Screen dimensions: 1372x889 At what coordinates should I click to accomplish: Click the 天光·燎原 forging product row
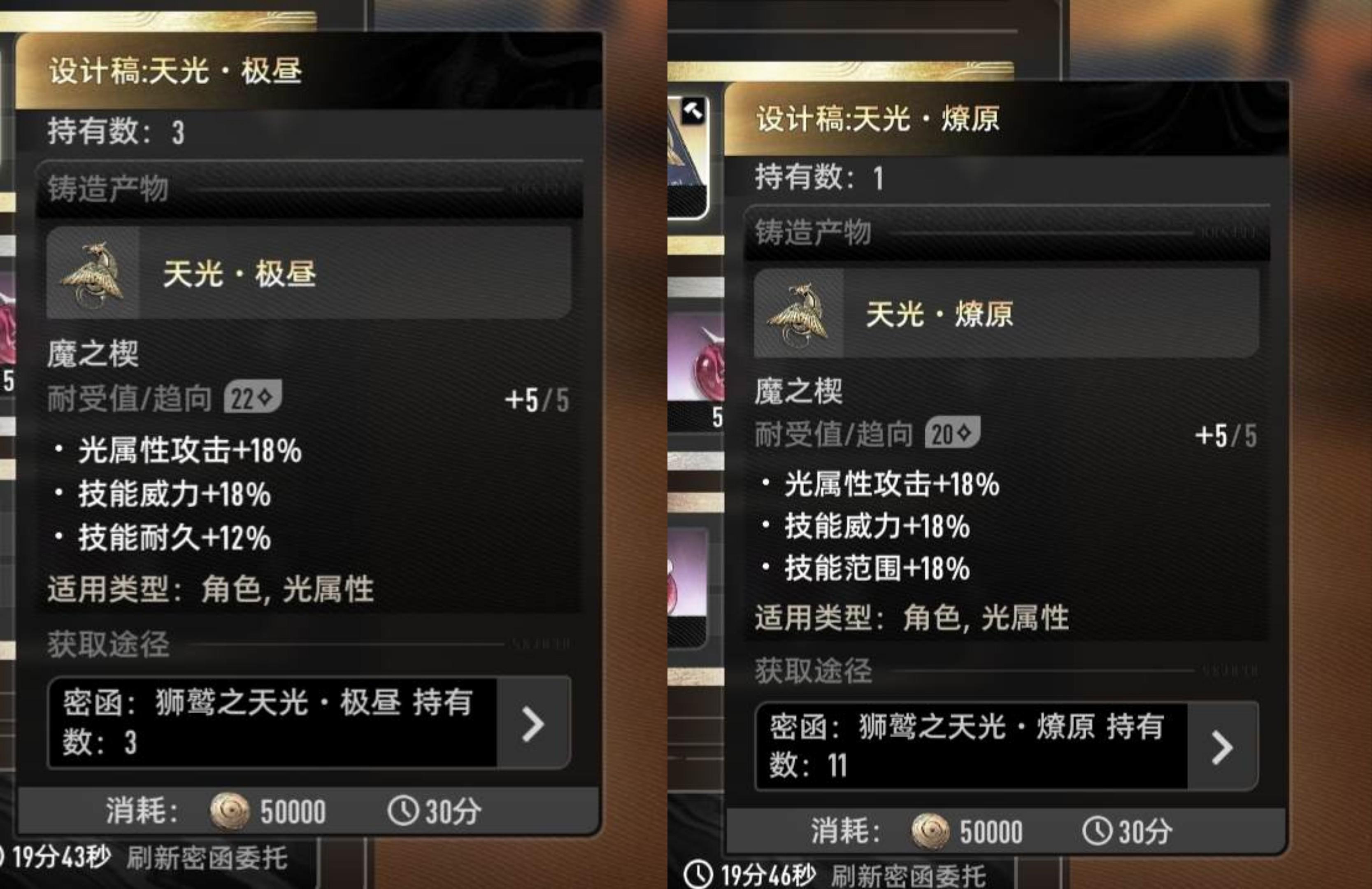click(x=1007, y=314)
